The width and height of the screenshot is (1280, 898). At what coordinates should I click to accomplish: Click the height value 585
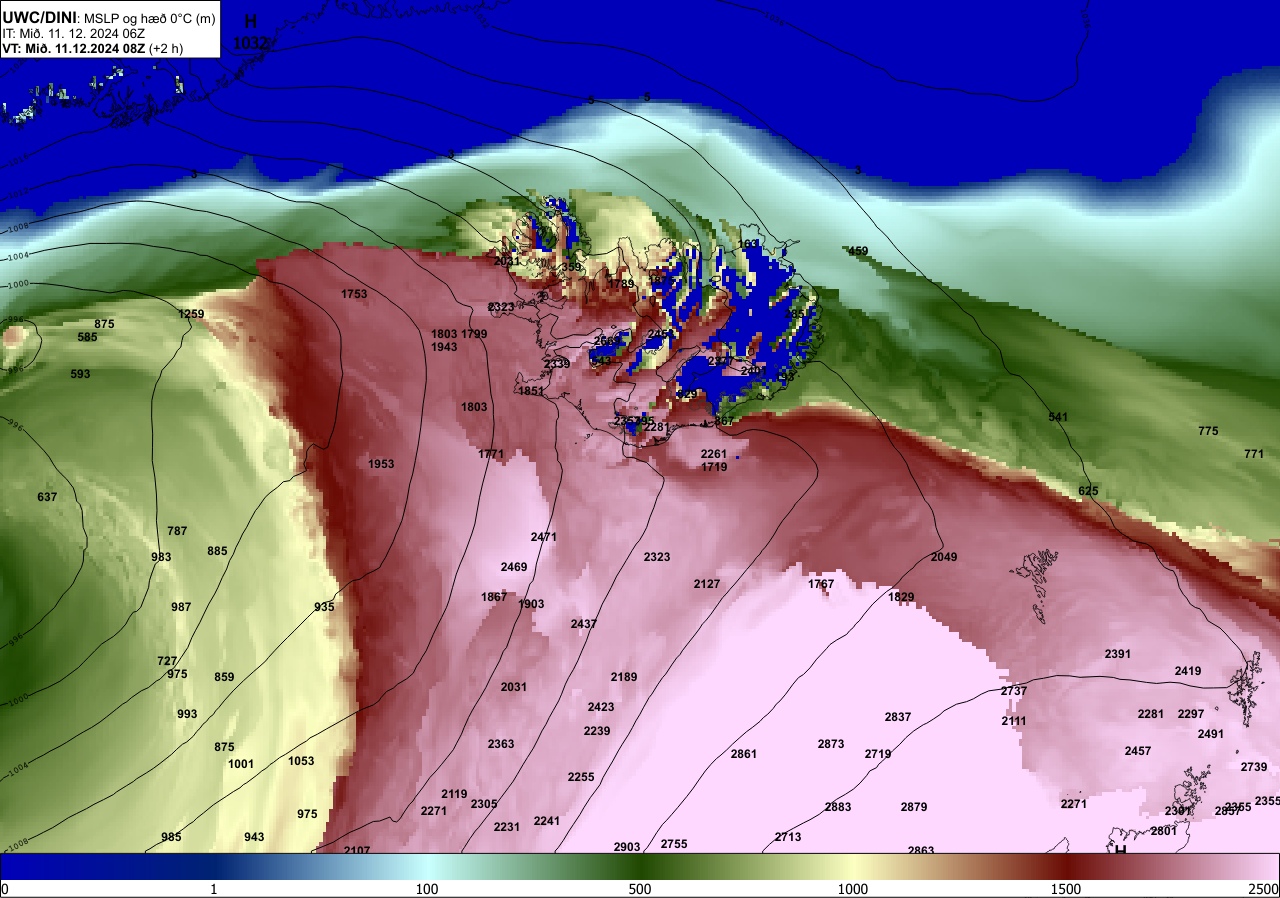click(88, 337)
